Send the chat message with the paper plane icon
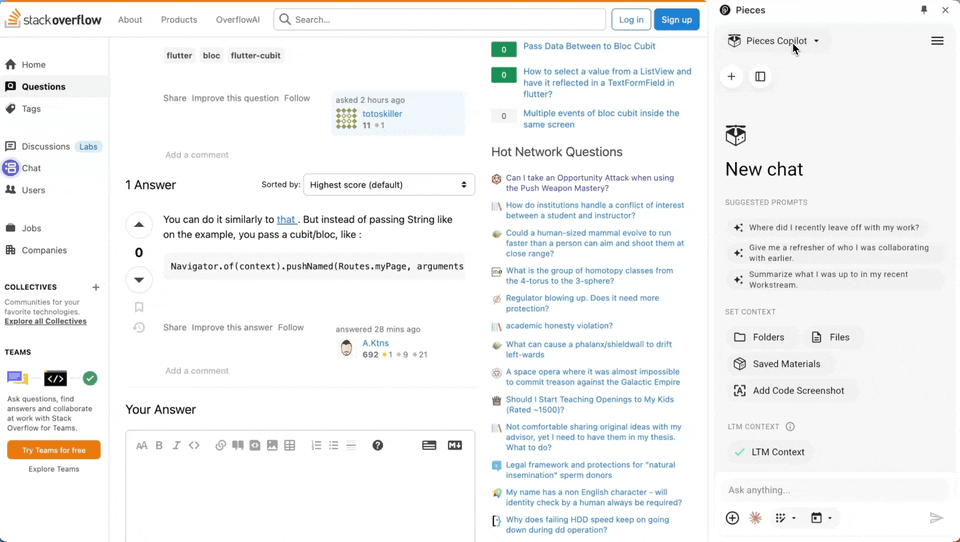 coord(936,518)
